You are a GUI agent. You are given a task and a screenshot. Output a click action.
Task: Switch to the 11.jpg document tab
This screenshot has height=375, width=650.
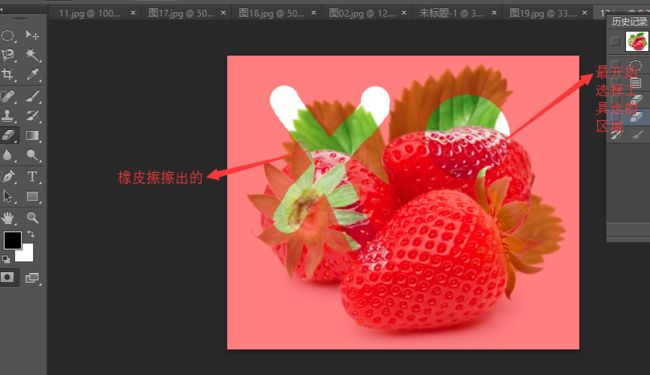pos(89,13)
